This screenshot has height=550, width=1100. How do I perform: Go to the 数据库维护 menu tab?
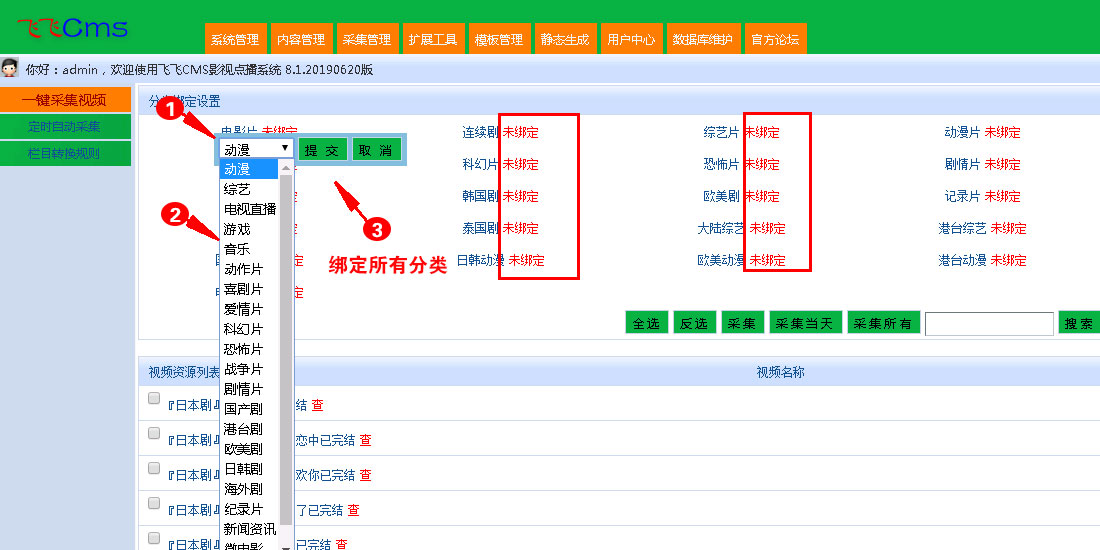click(x=702, y=40)
